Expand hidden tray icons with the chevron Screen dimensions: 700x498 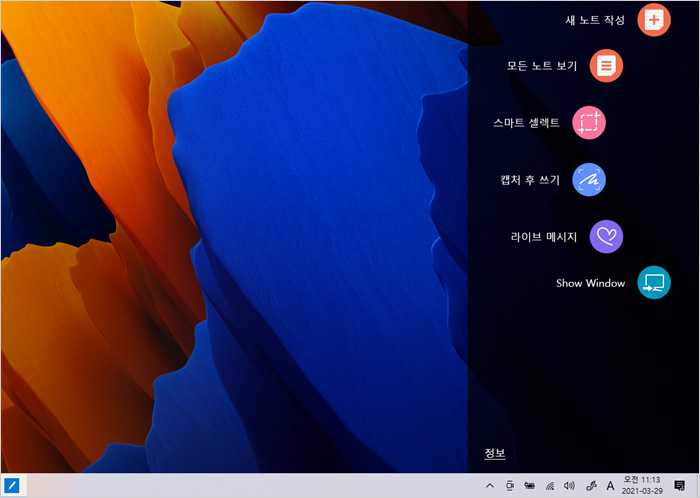[490, 486]
